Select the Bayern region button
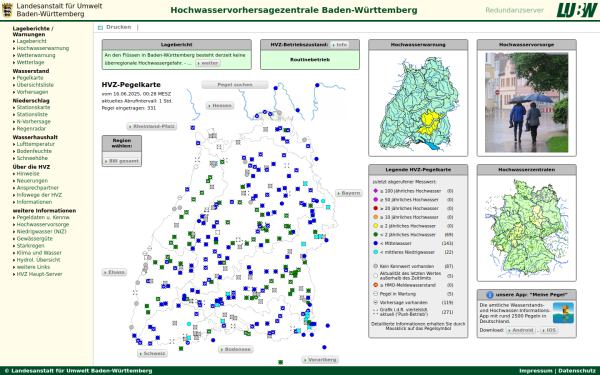Viewport: 600px width, 375px height. click(x=349, y=193)
